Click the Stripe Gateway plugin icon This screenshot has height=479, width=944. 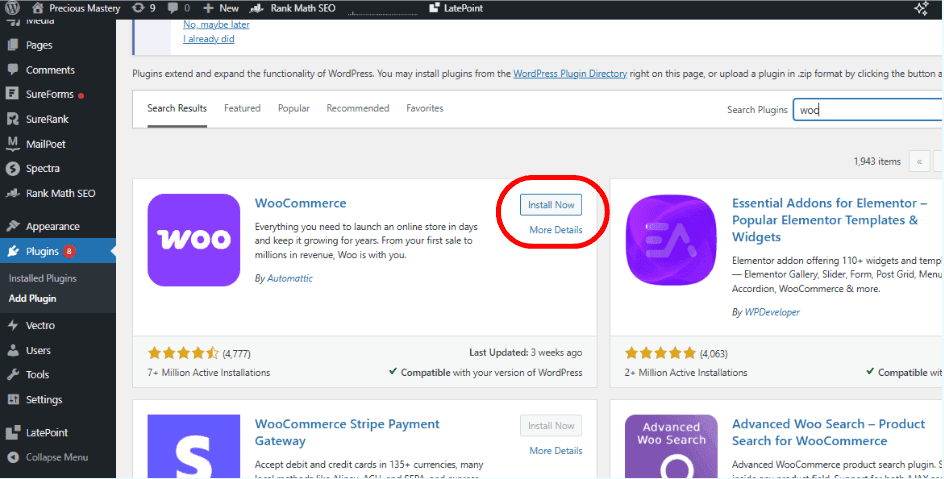coord(194,447)
